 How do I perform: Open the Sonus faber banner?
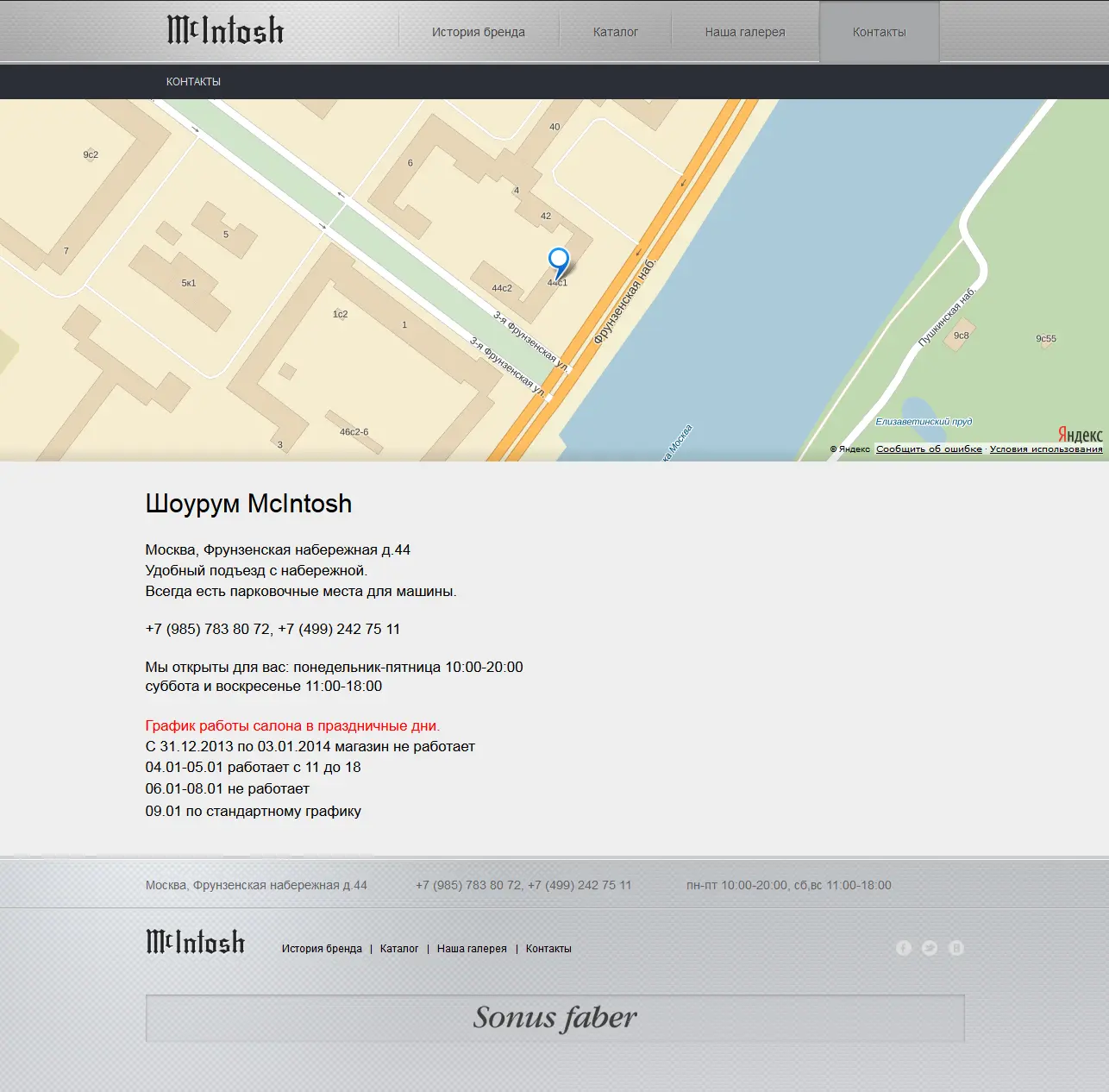tap(554, 1019)
